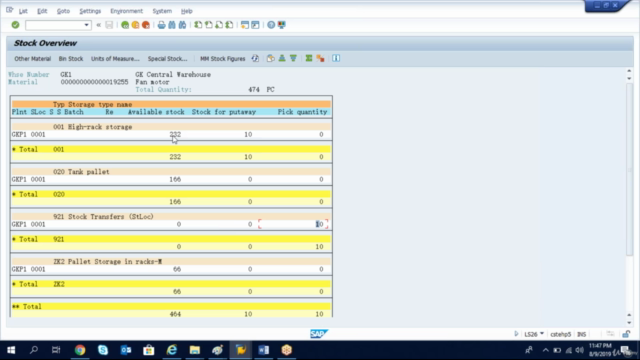Open the System menu
640x360 pixels.
tap(162, 11)
